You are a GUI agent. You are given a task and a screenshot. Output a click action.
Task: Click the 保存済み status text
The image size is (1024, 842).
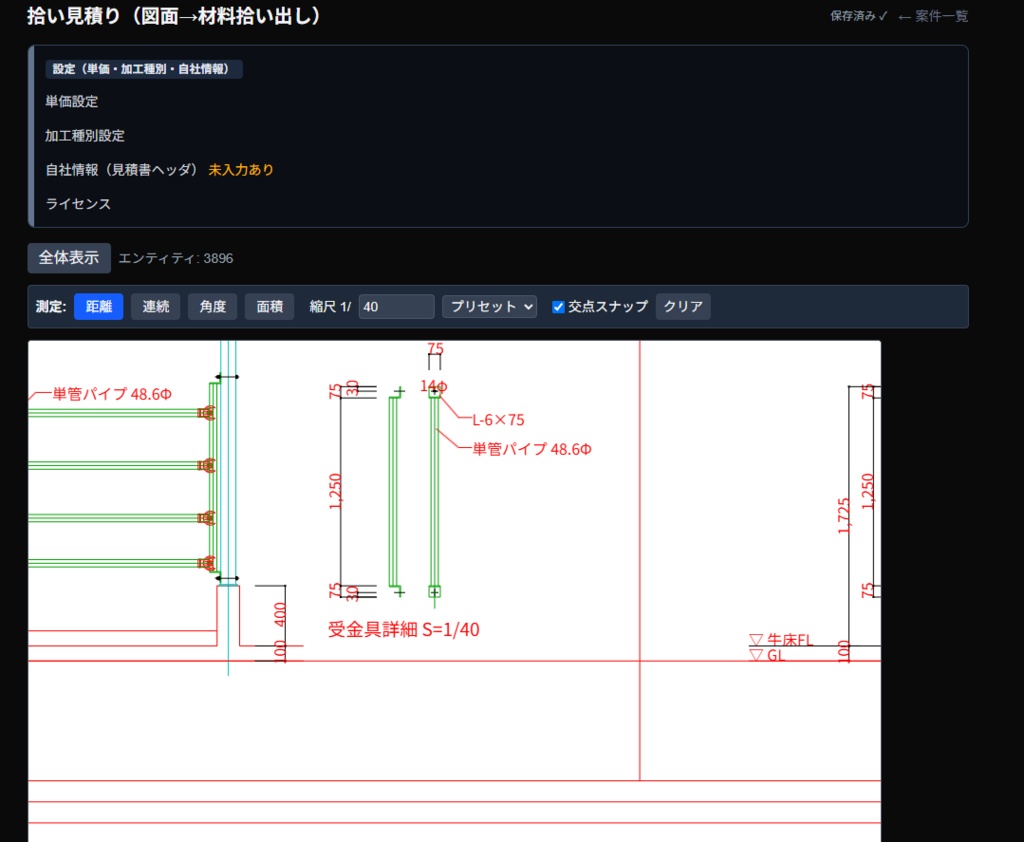point(858,16)
